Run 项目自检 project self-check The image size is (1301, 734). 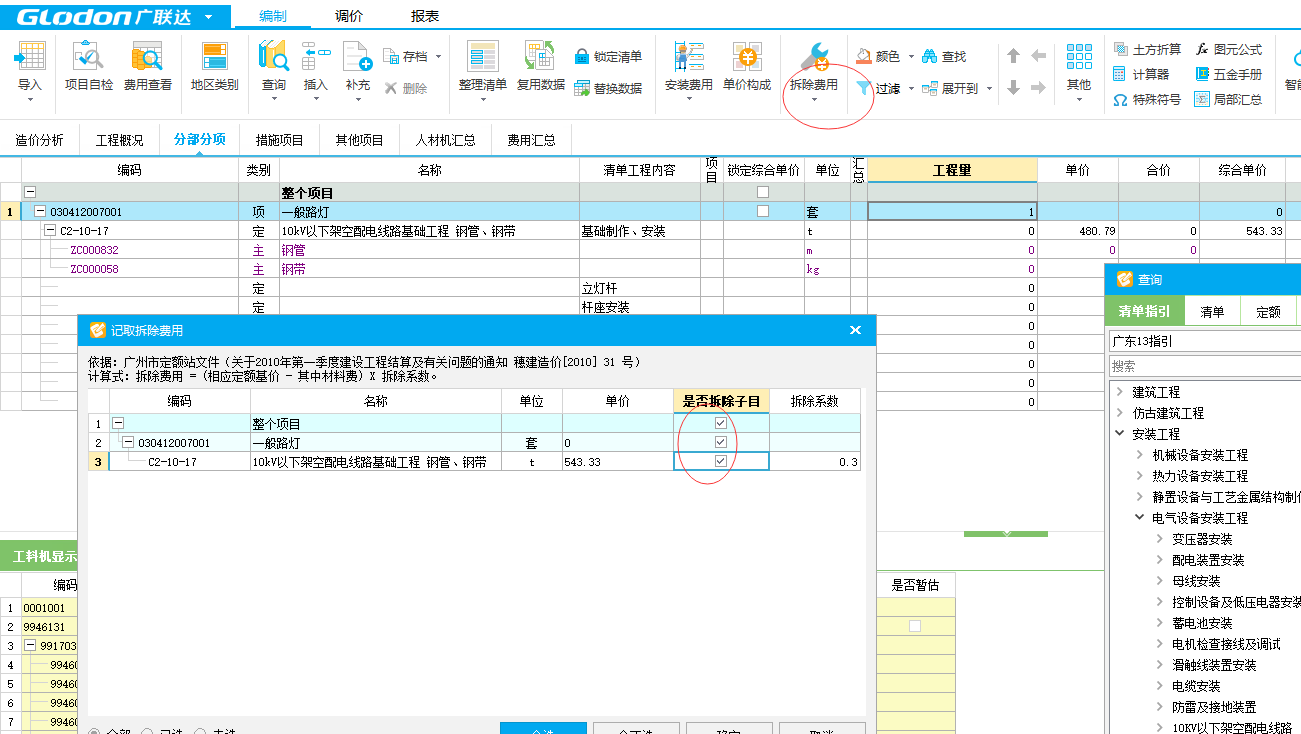[89, 66]
